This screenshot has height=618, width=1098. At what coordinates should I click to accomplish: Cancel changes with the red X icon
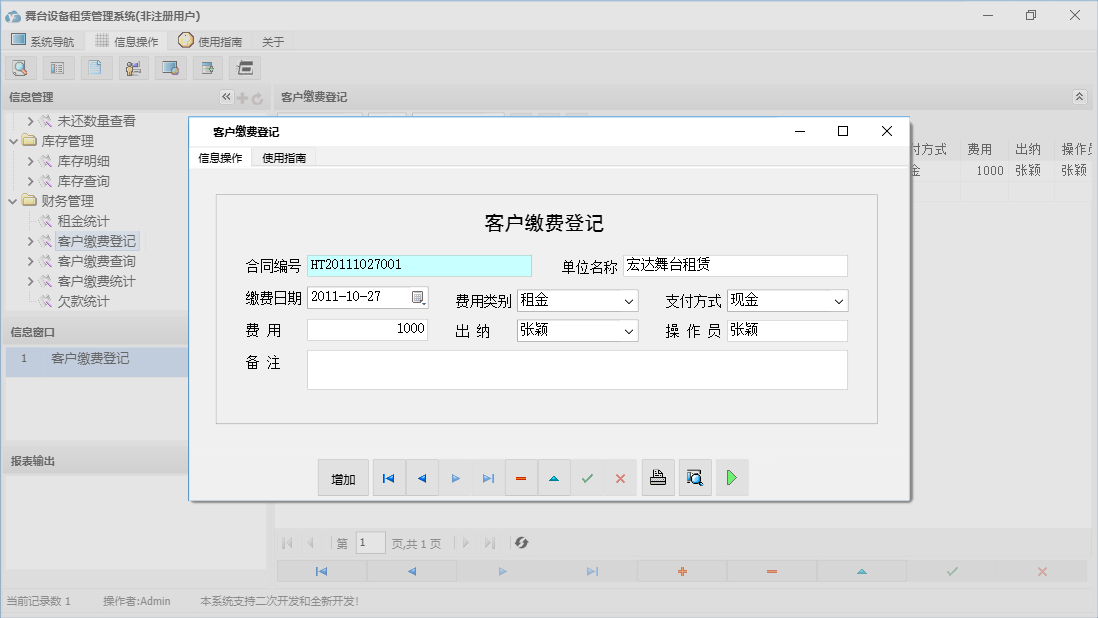pyautogui.click(x=620, y=477)
